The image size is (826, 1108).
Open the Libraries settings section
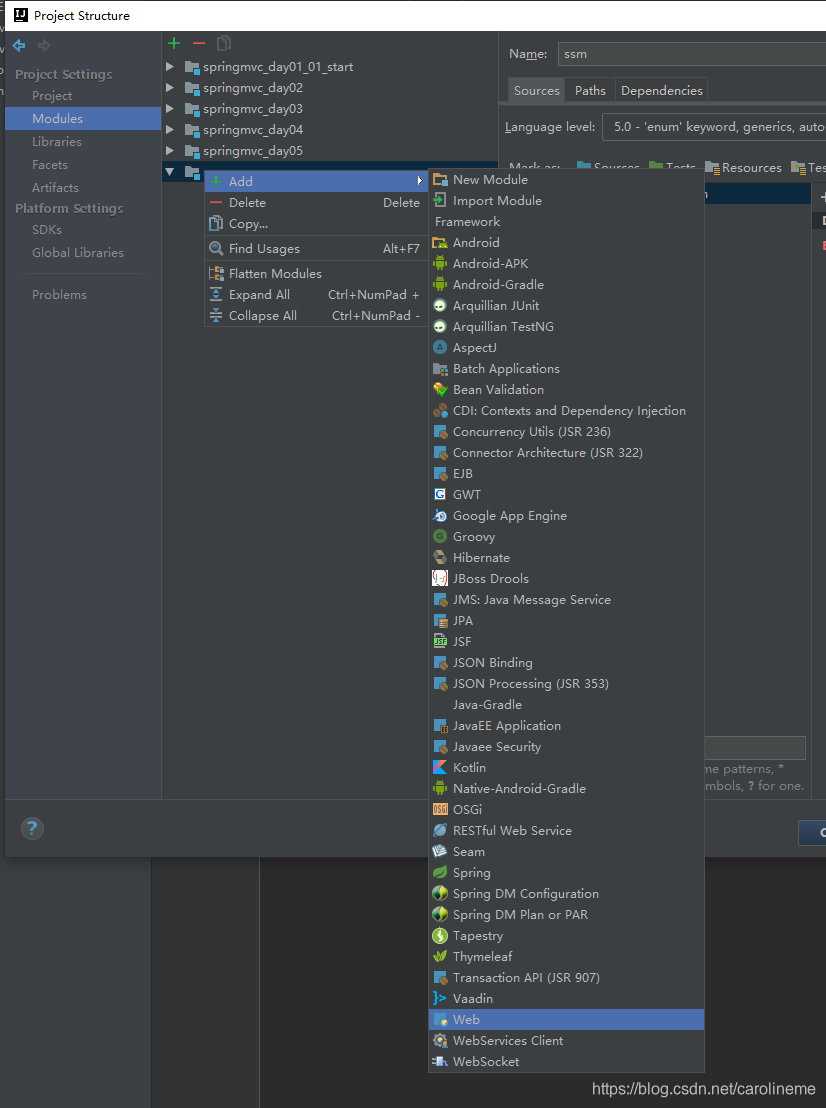click(x=83, y=141)
